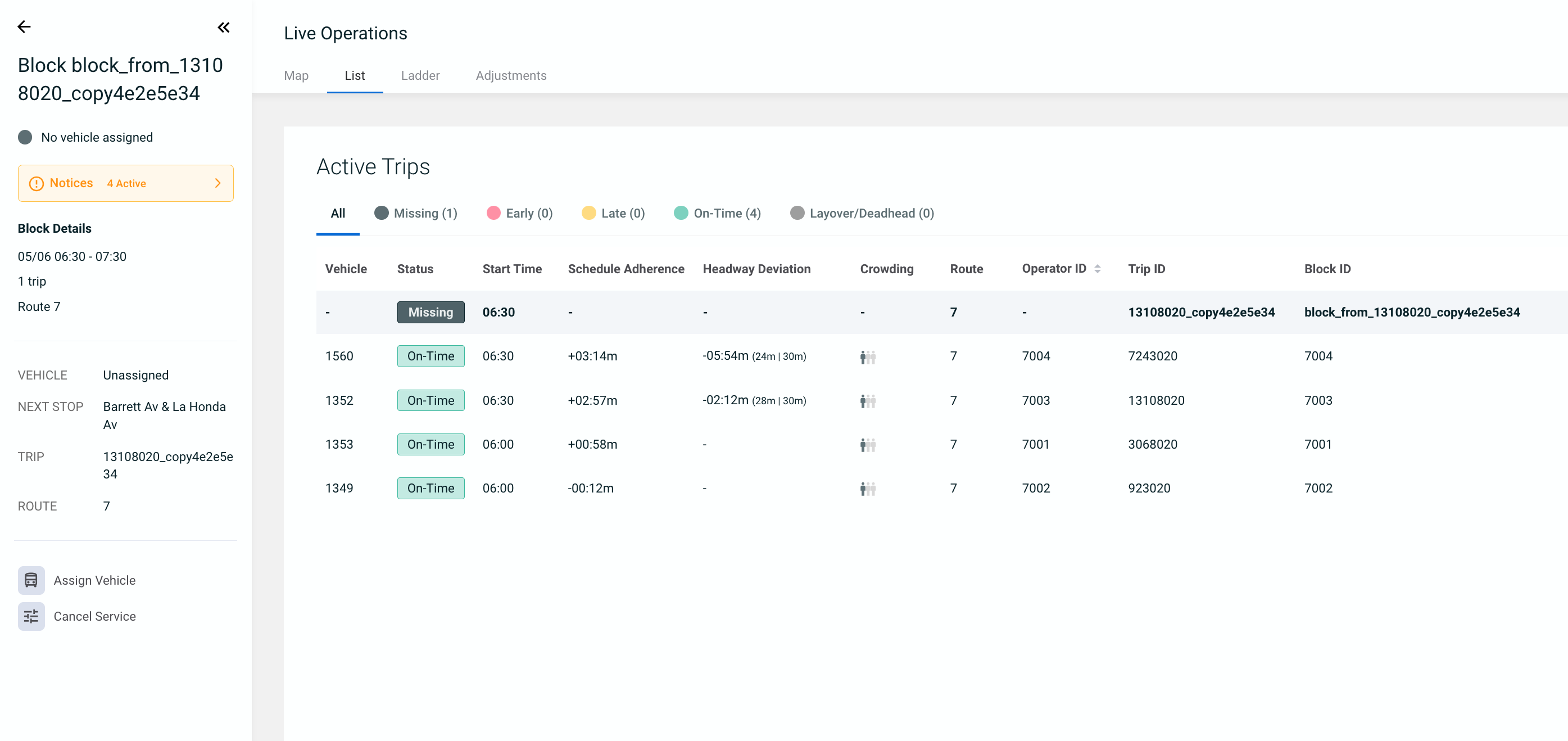The image size is (1568, 741).
Task: Switch to the Map tab
Action: tap(296, 75)
